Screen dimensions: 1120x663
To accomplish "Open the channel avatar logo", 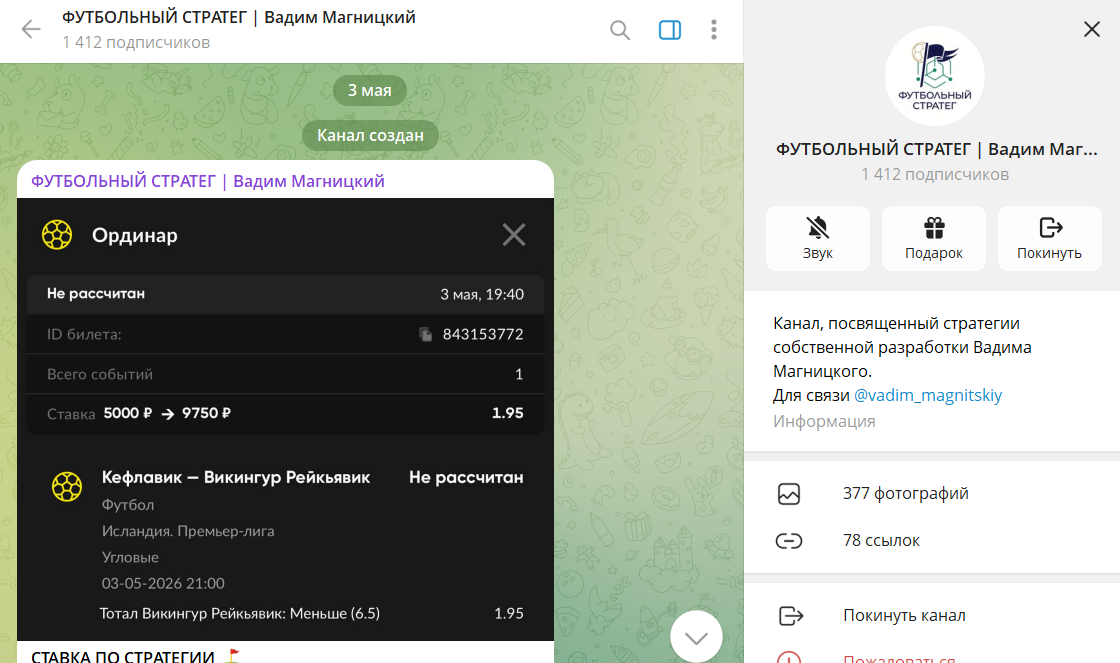I will click(934, 76).
